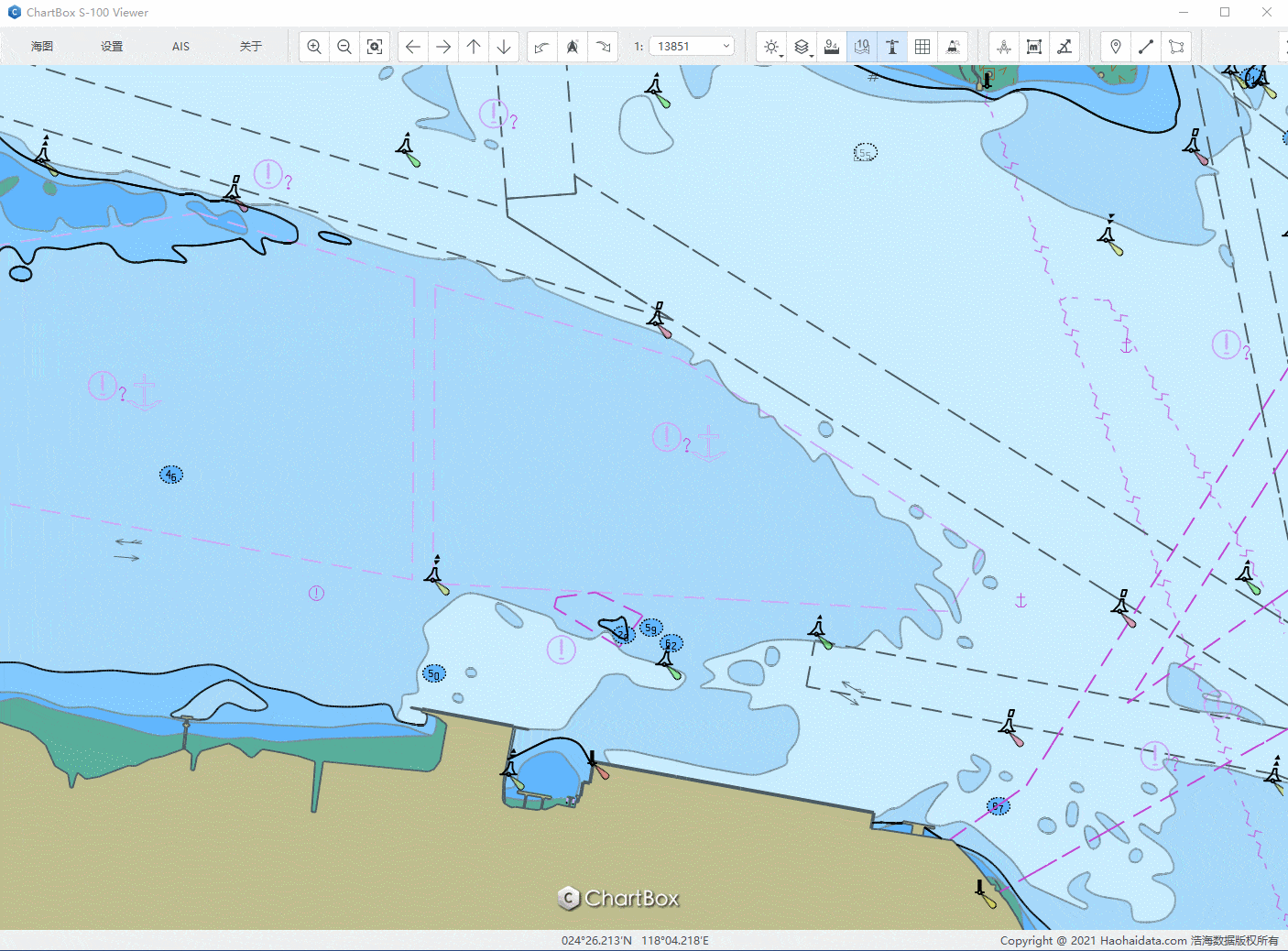This screenshot has width=1288, height=951.
Task: Select the ship position tool
Action: tap(1004, 47)
